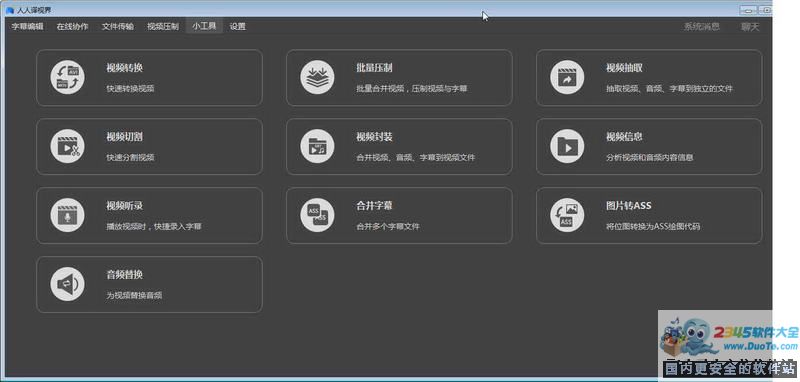This screenshot has height=382, width=800.
Task: Click the 音频替换 speaker icon
Action: [68, 284]
